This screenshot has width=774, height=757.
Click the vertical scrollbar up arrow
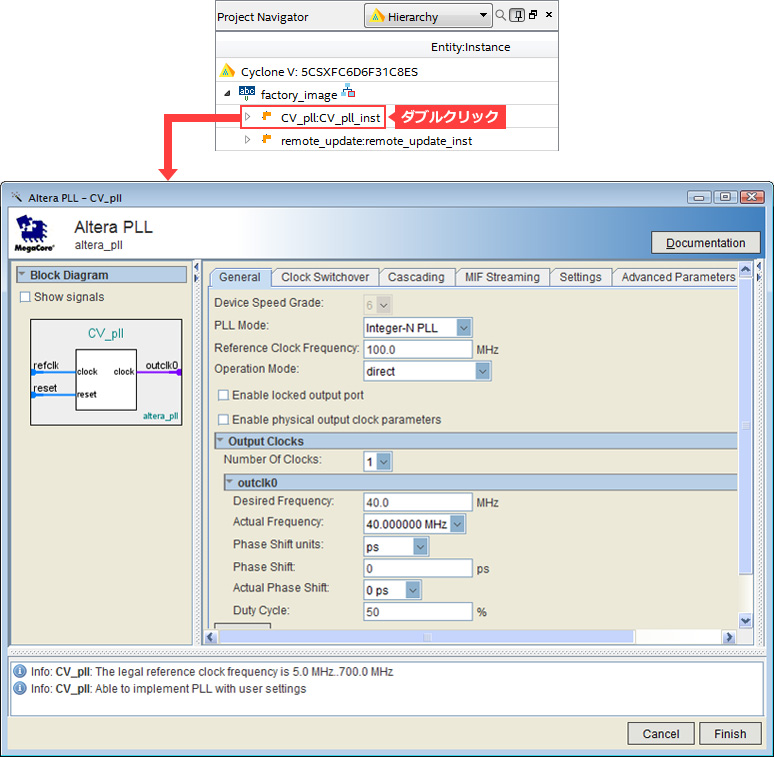(x=745, y=270)
